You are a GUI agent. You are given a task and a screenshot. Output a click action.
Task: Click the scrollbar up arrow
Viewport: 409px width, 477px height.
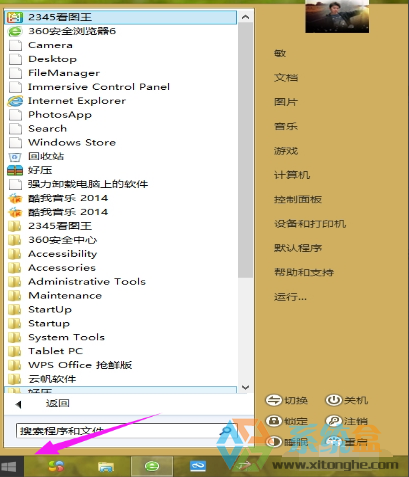pyautogui.click(x=246, y=17)
